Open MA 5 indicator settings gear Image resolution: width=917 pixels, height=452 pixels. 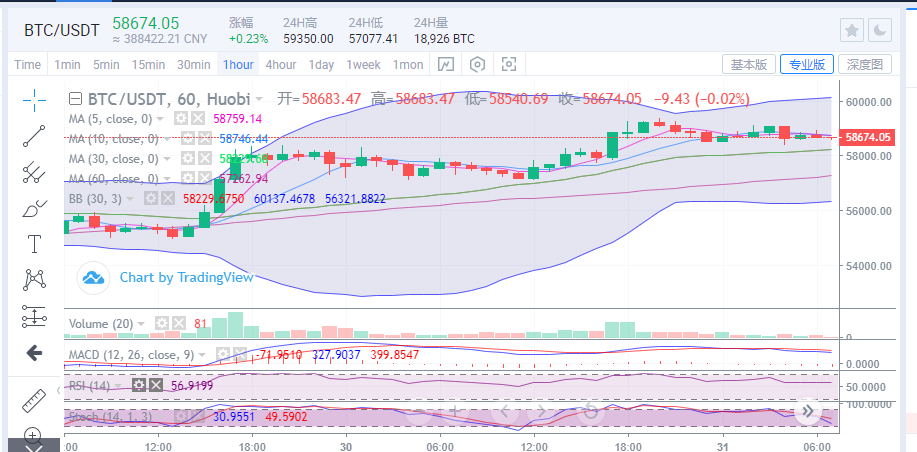(181, 119)
